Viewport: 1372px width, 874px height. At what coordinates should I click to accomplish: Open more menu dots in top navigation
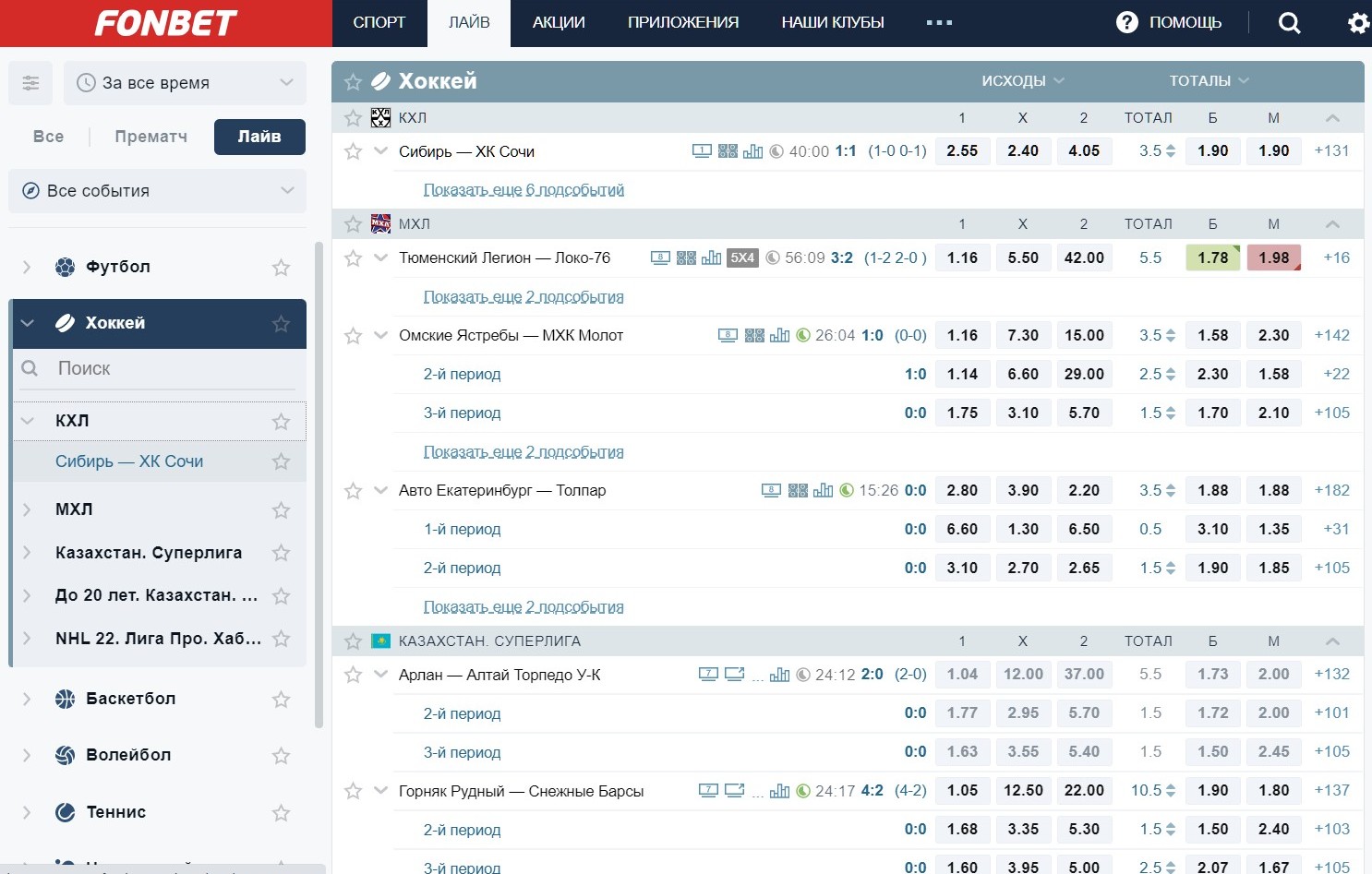[x=939, y=23]
